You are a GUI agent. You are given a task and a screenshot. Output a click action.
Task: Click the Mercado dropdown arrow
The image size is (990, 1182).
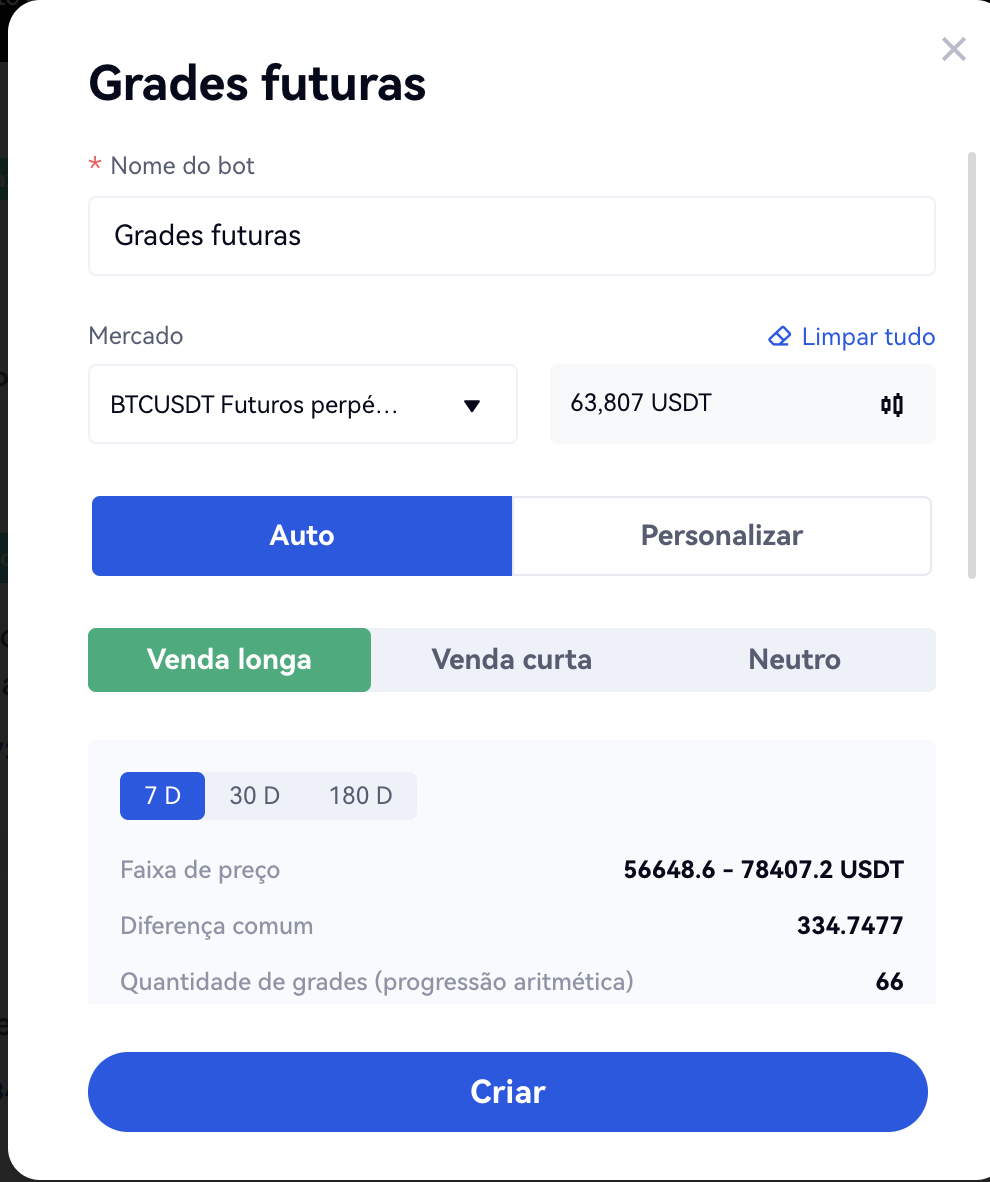click(x=473, y=405)
